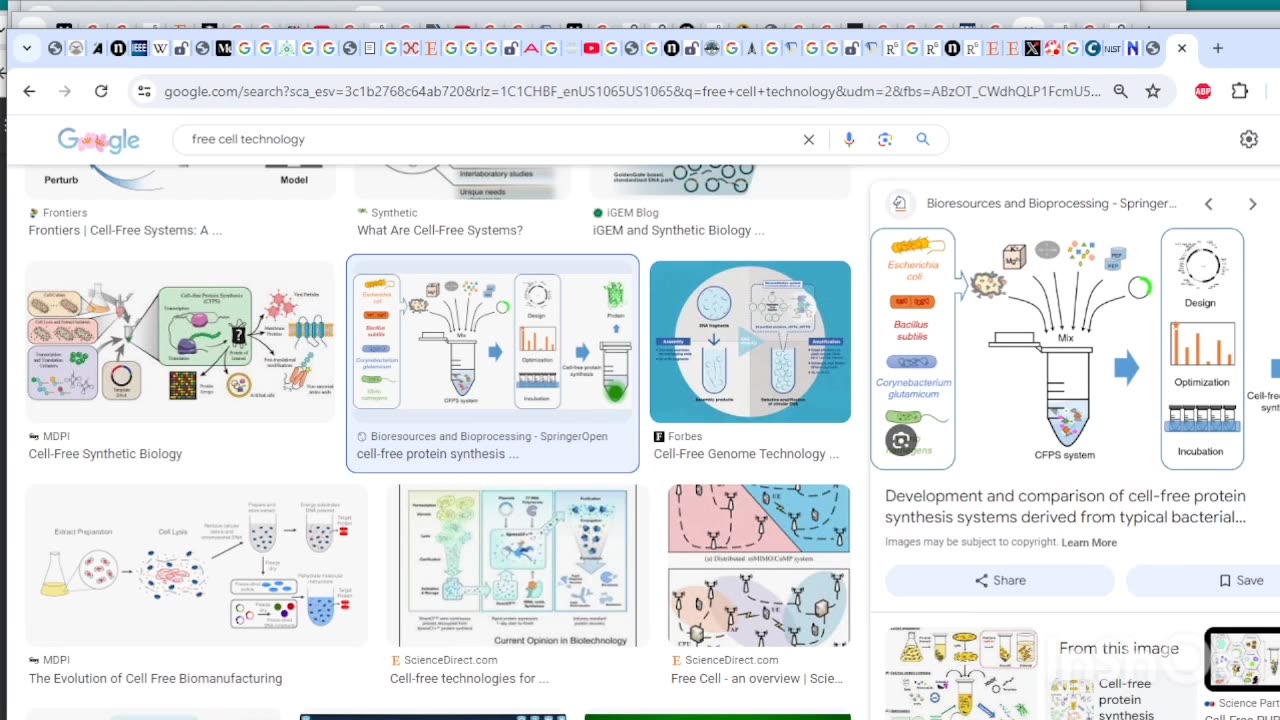The width and height of the screenshot is (1280, 720).
Task: Close the current active tab
Action: 1182,48
